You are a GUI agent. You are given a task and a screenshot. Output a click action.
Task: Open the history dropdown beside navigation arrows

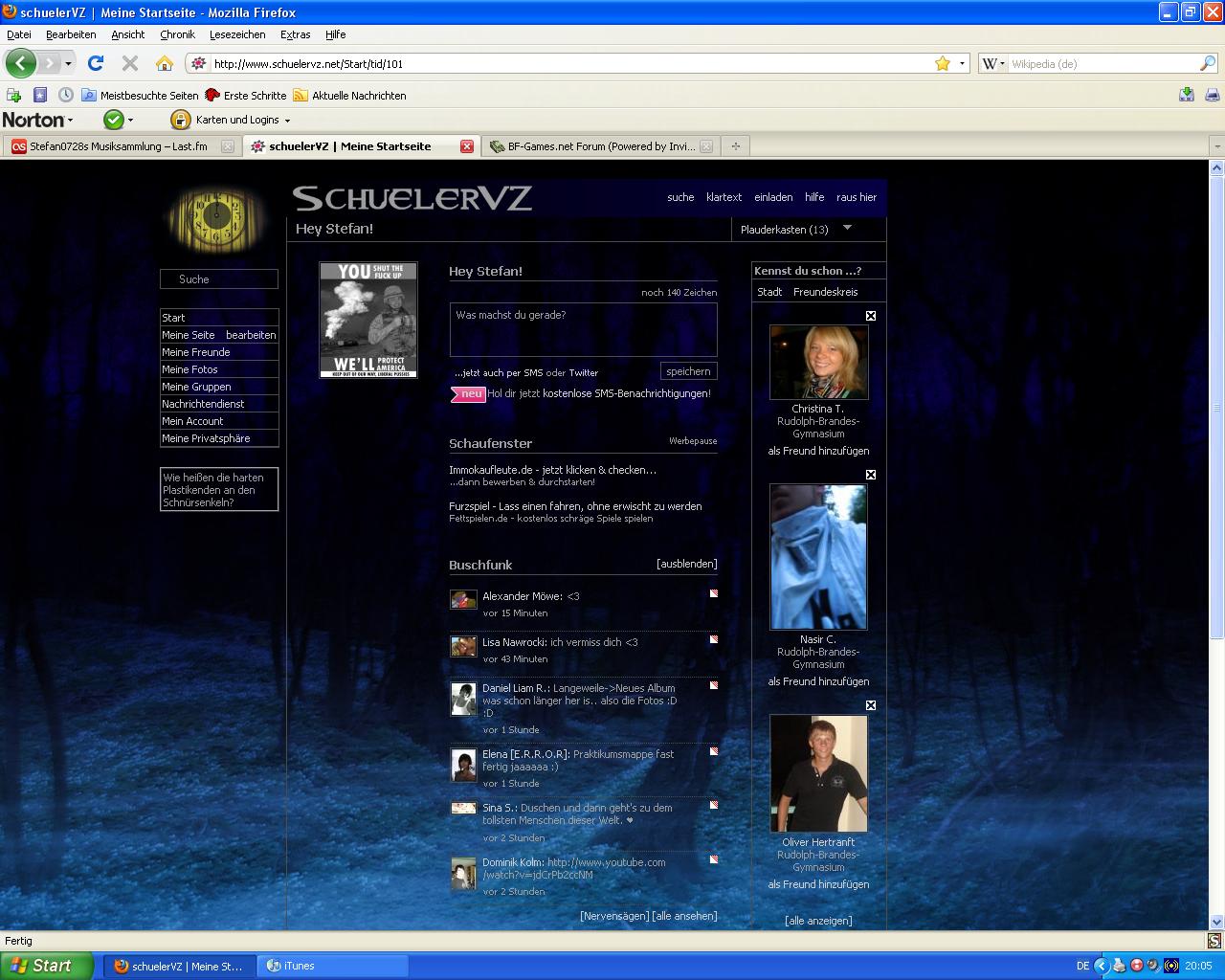[68, 64]
